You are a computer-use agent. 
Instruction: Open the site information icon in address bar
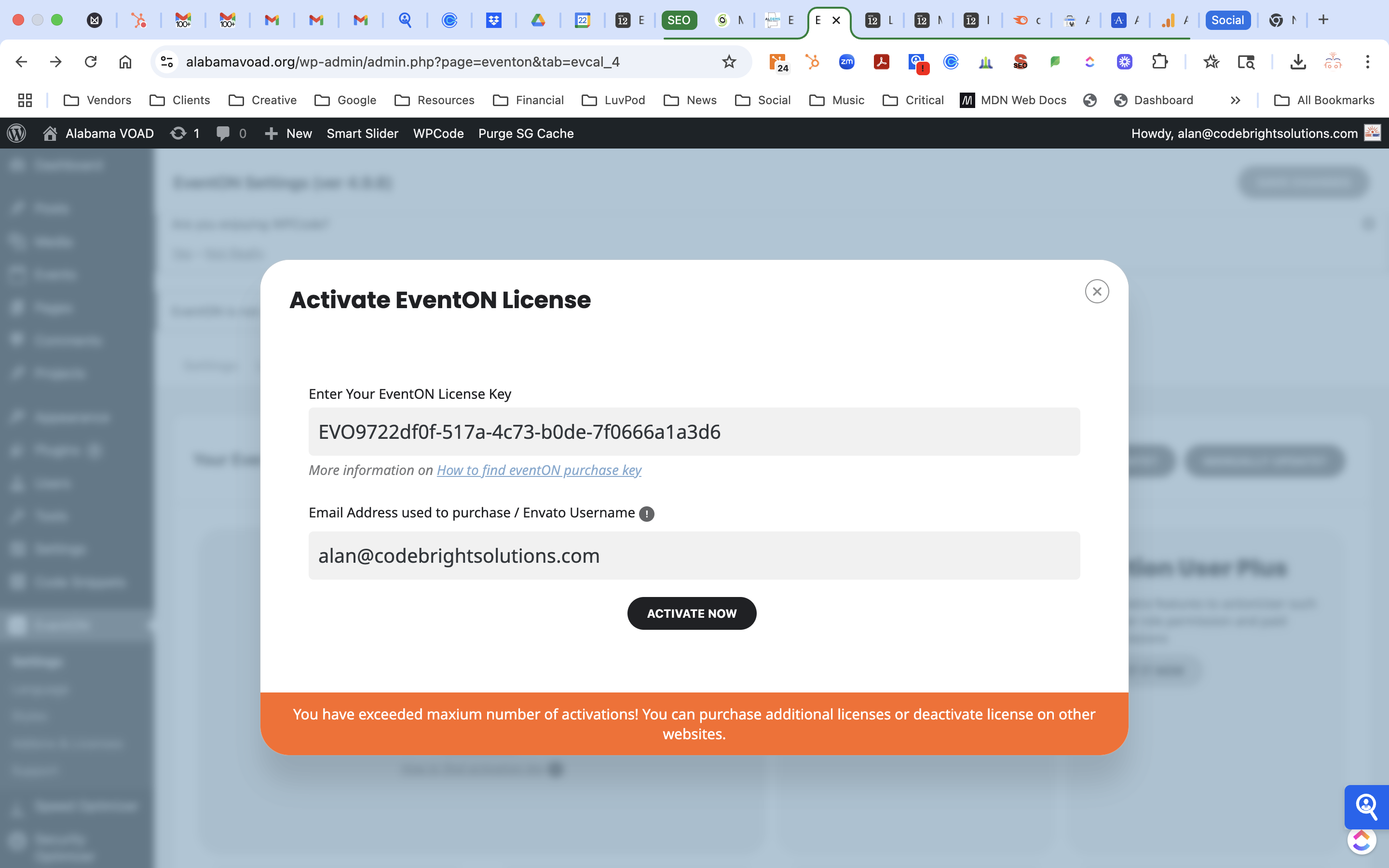[x=167, y=61]
